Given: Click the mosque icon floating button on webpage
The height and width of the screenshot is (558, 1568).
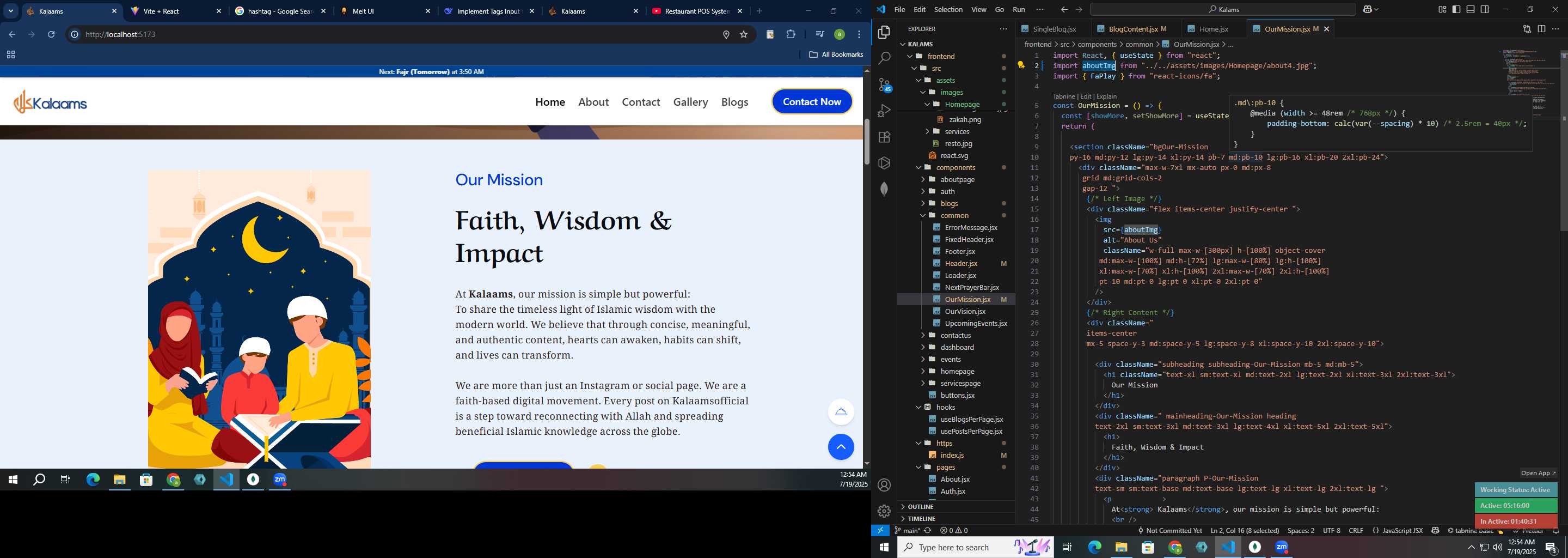Looking at the screenshot, I should click(x=841, y=412).
